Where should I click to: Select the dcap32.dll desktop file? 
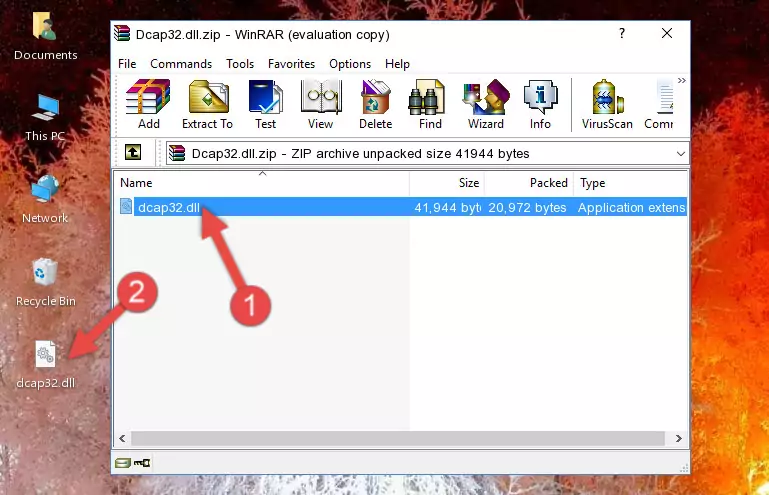(46, 365)
